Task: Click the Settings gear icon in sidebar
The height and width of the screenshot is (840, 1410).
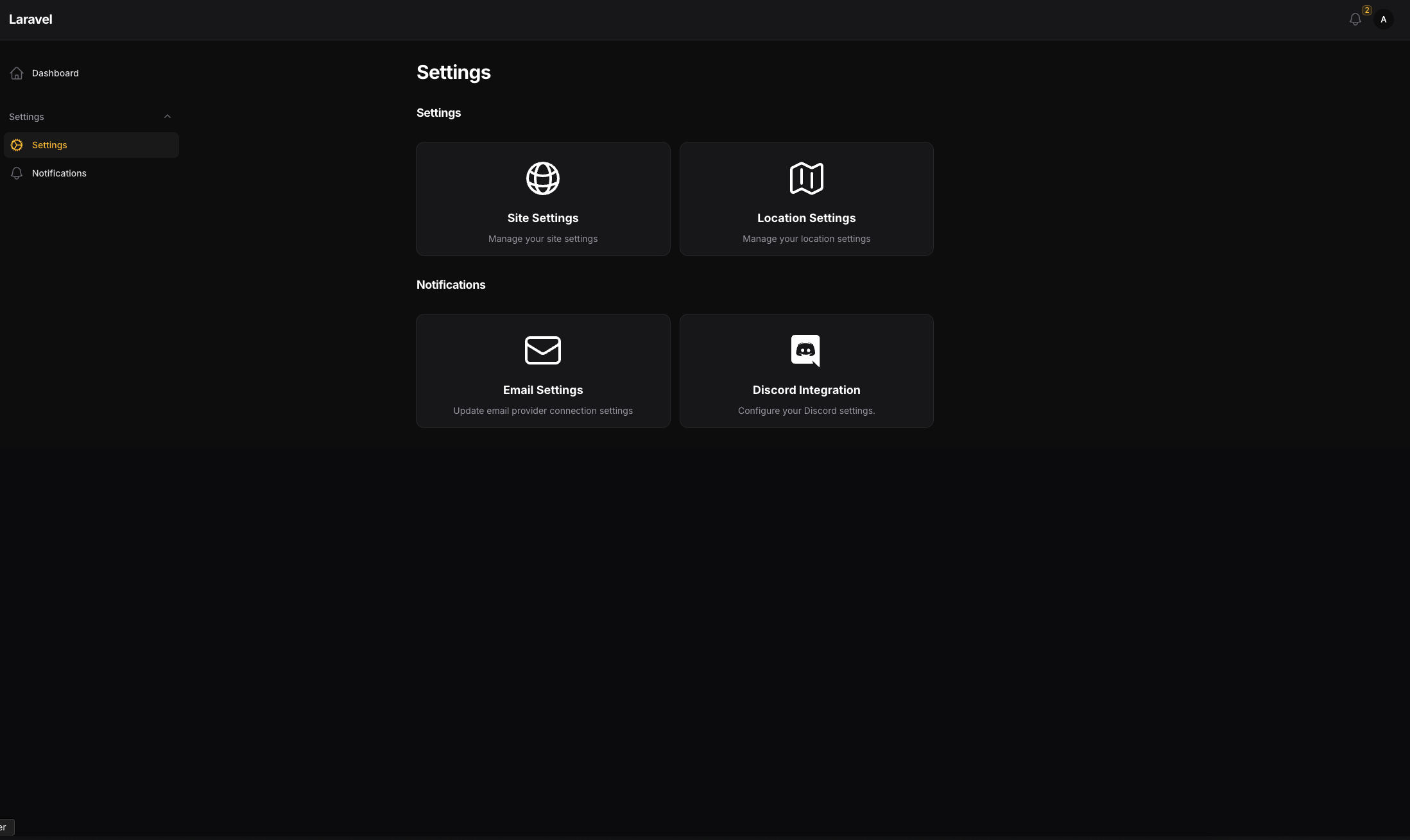Action: click(17, 145)
